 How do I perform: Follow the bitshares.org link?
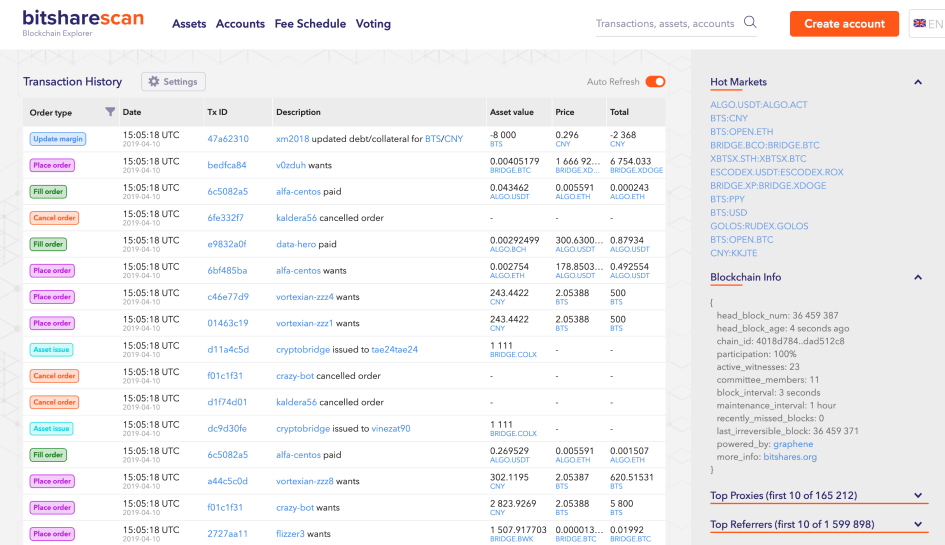click(790, 457)
